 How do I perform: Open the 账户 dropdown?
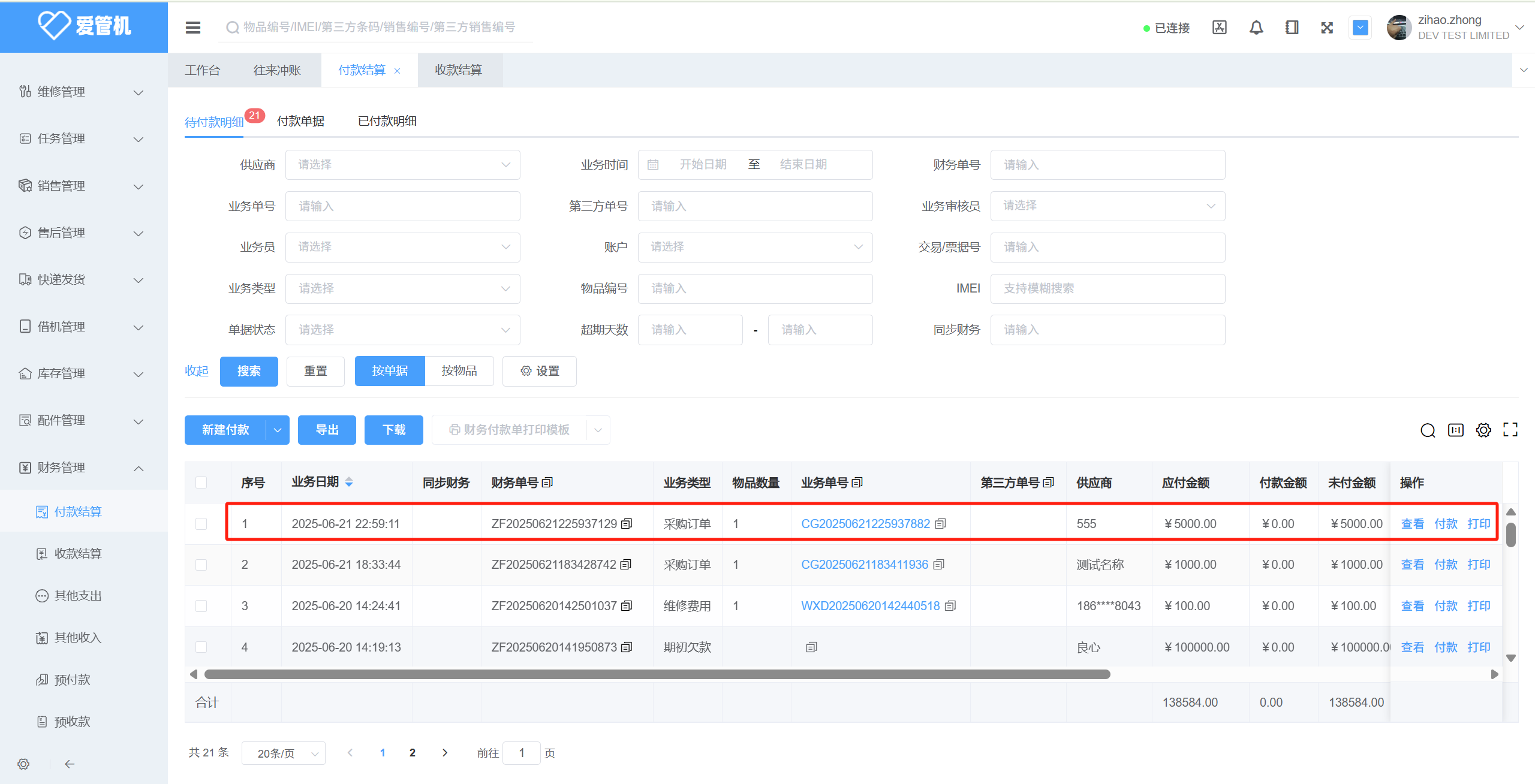[x=755, y=247]
